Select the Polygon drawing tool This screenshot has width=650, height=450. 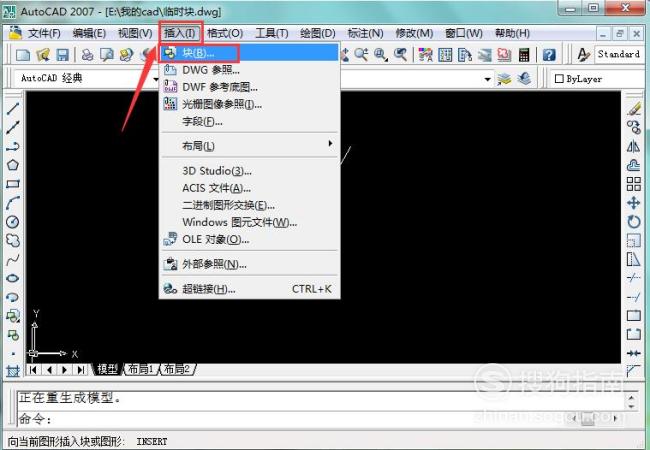pos(13,165)
